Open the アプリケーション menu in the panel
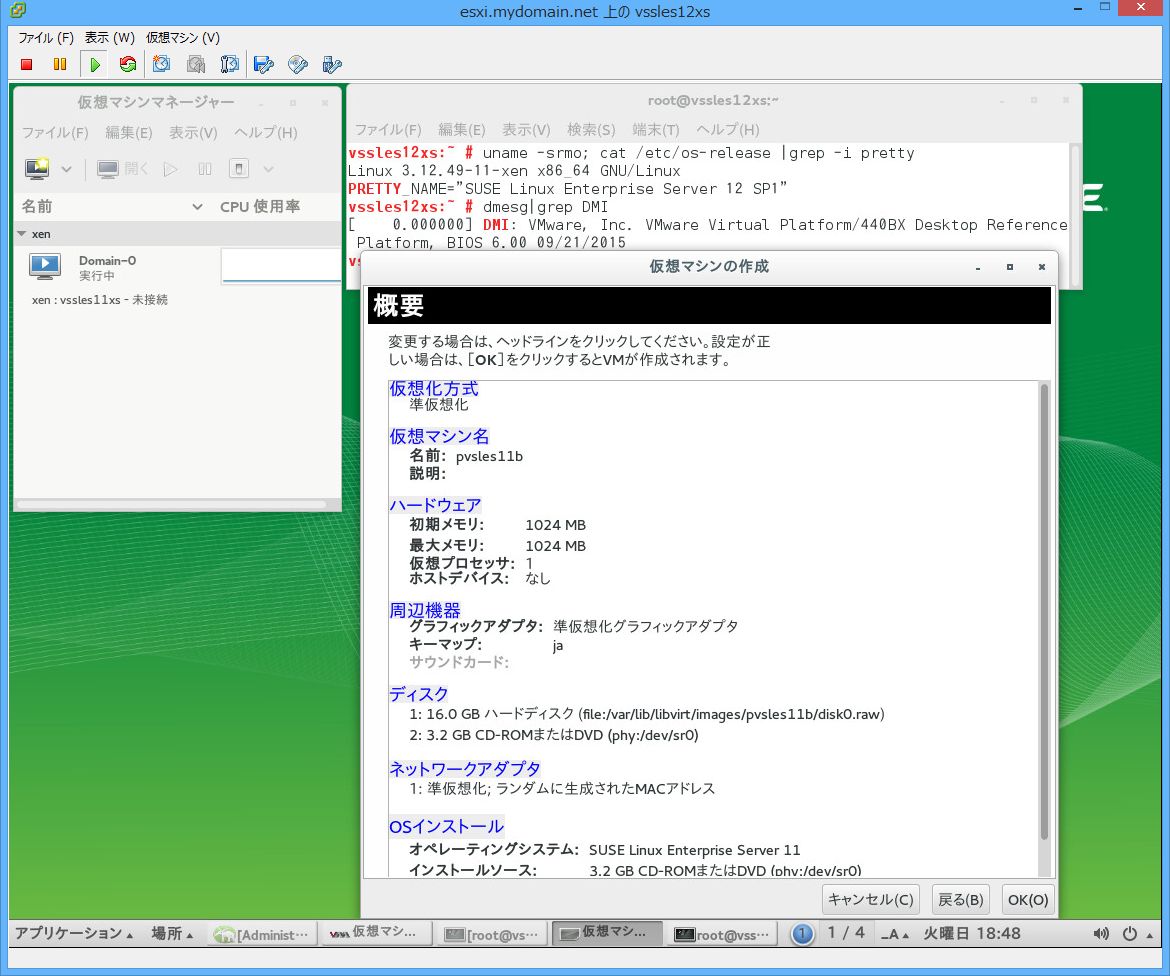Screen dimensions: 1170x976 73,933
